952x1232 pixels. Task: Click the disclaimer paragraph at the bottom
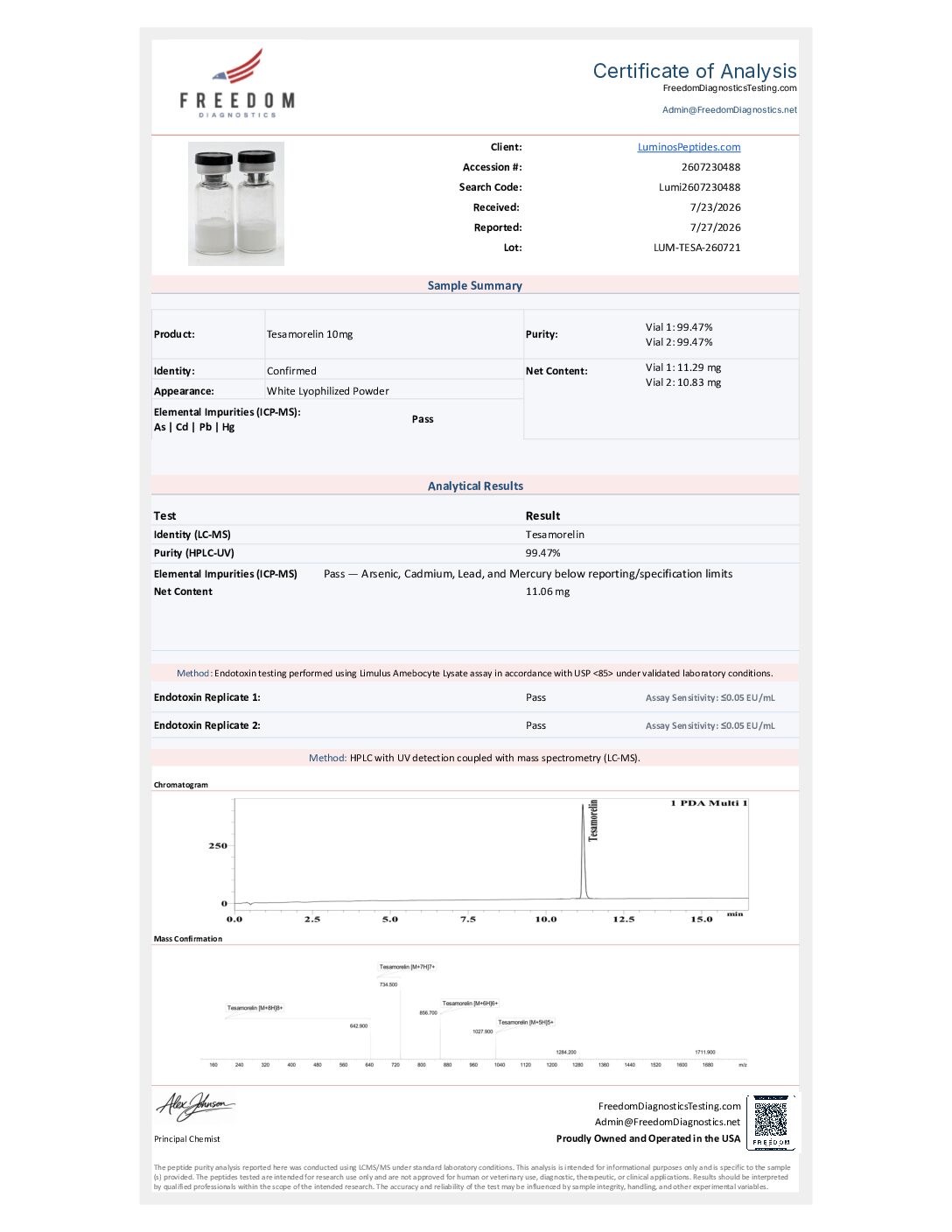coord(472,1177)
